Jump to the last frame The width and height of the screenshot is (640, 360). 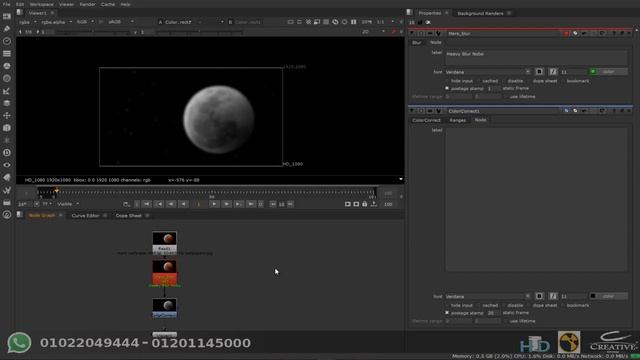coord(251,204)
